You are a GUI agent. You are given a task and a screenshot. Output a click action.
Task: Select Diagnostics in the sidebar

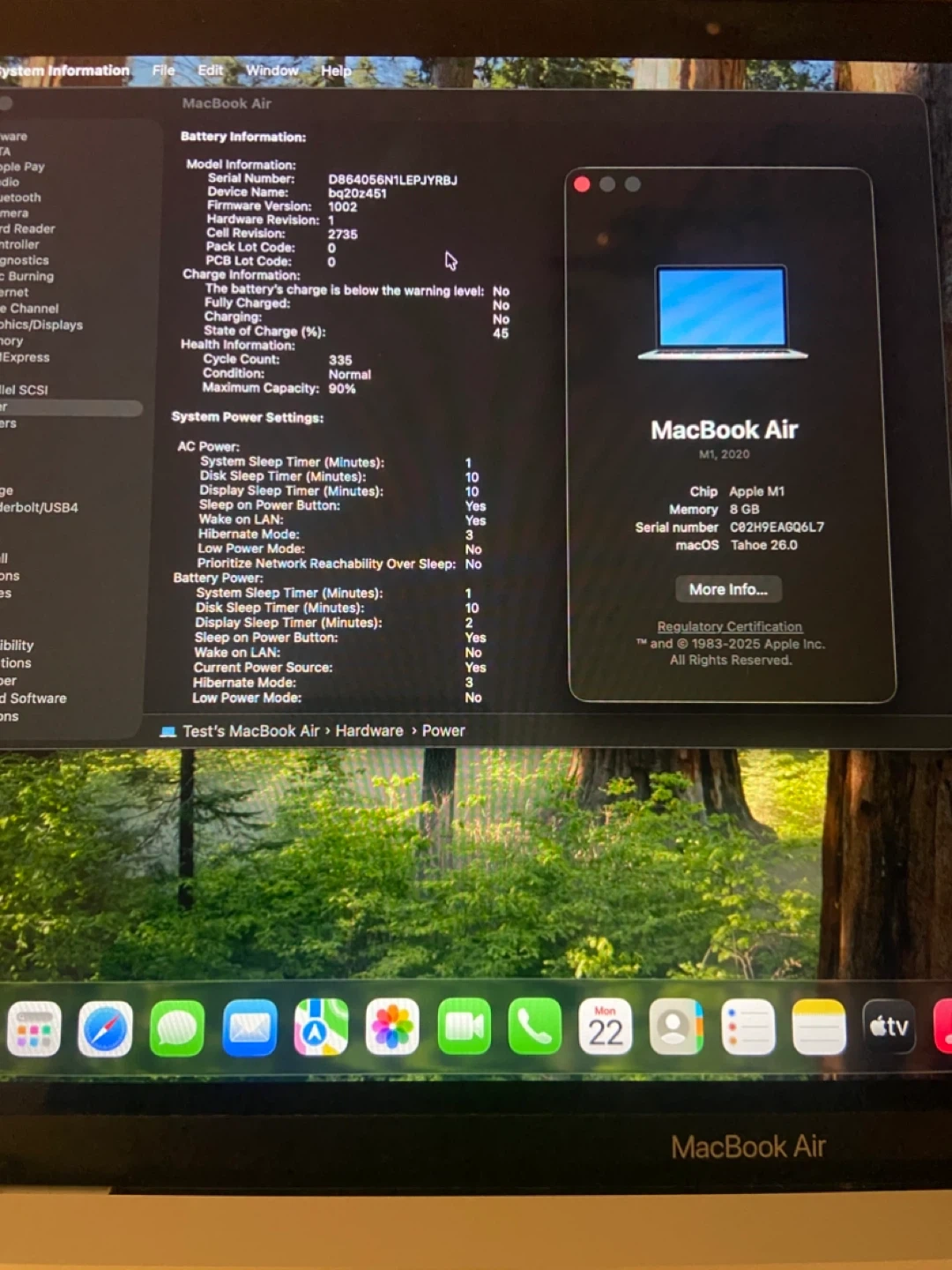coord(25,260)
